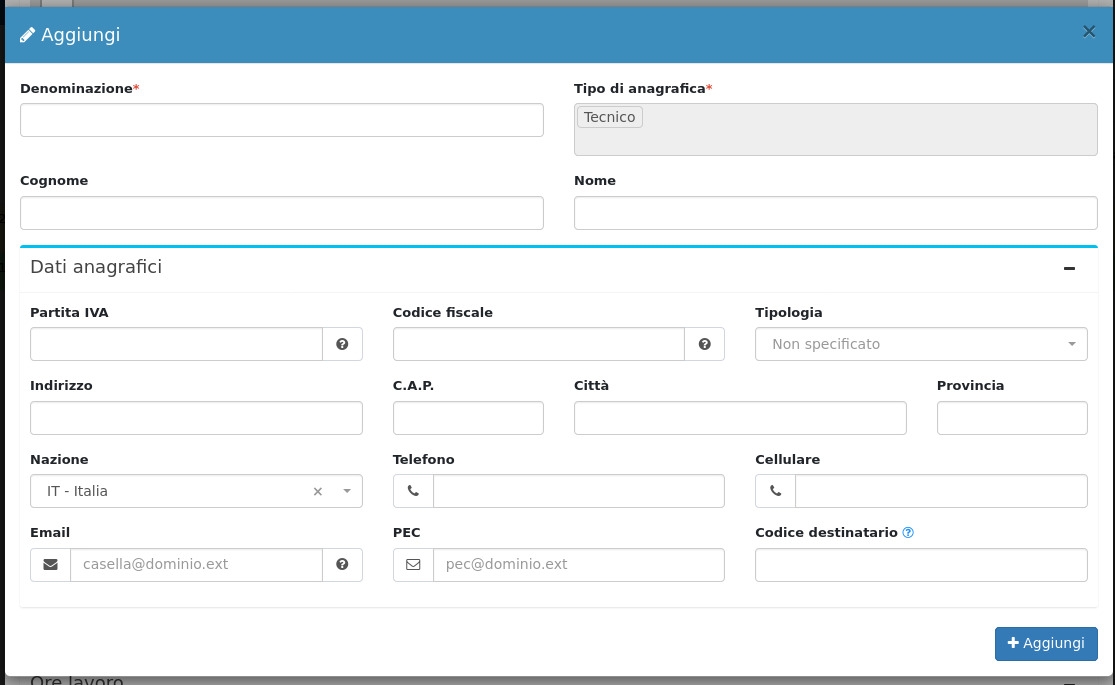The width and height of the screenshot is (1115, 685).
Task: Click the Partita IVA help question icon
Action: (342, 344)
